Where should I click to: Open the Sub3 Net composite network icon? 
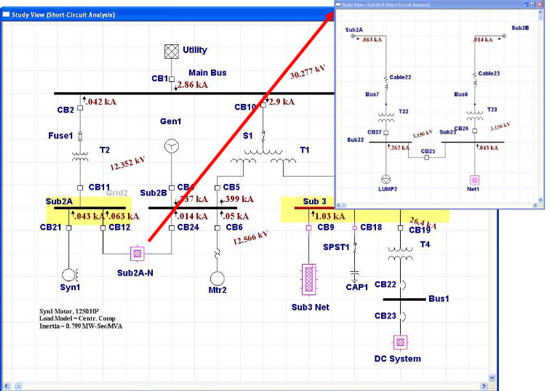tap(309, 280)
